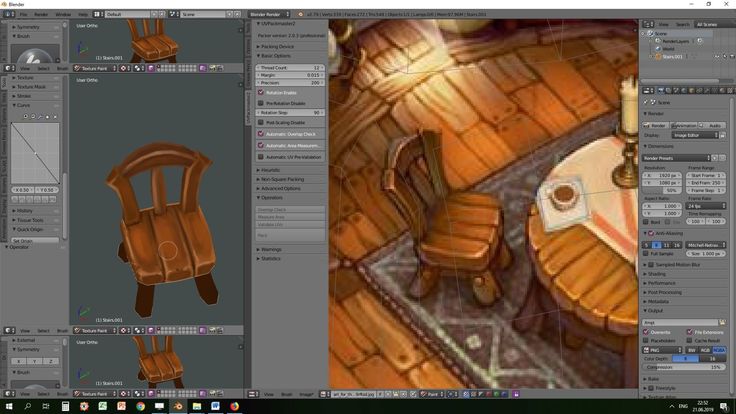Toggle the Anti-Aliasing checkbox

point(651,233)
